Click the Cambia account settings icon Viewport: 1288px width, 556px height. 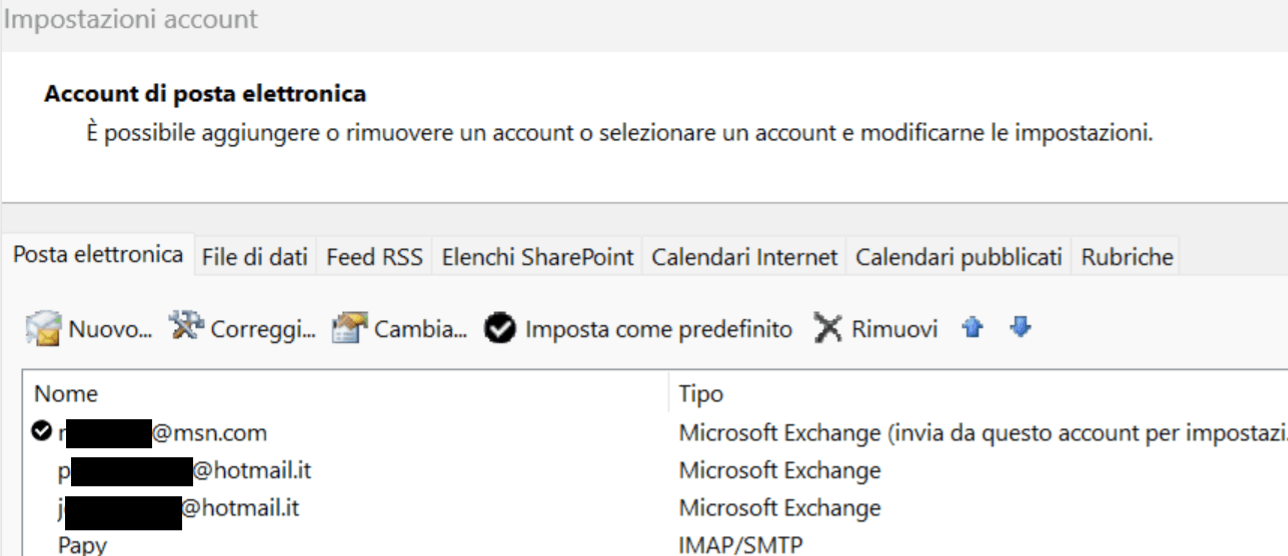[350, 328]
